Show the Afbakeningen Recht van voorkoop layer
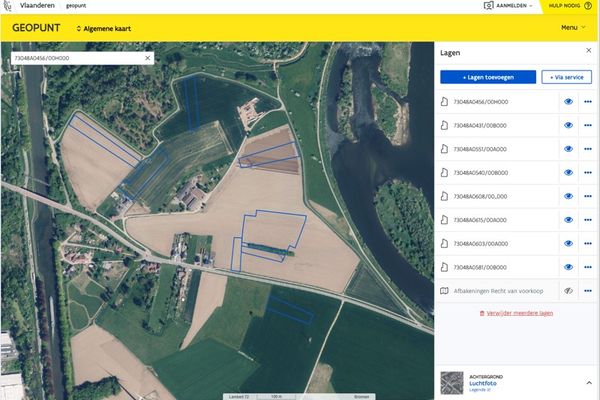 coord(568,290)
